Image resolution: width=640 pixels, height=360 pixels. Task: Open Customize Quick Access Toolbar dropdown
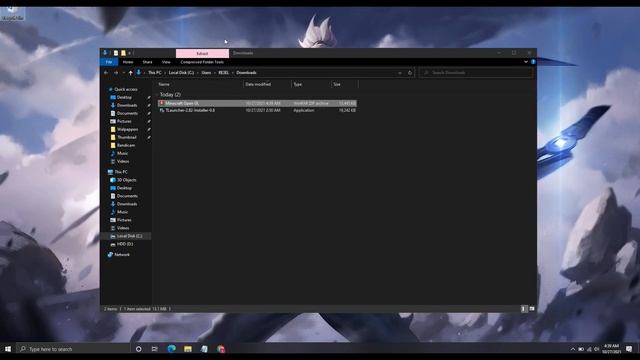pos(130,53)
